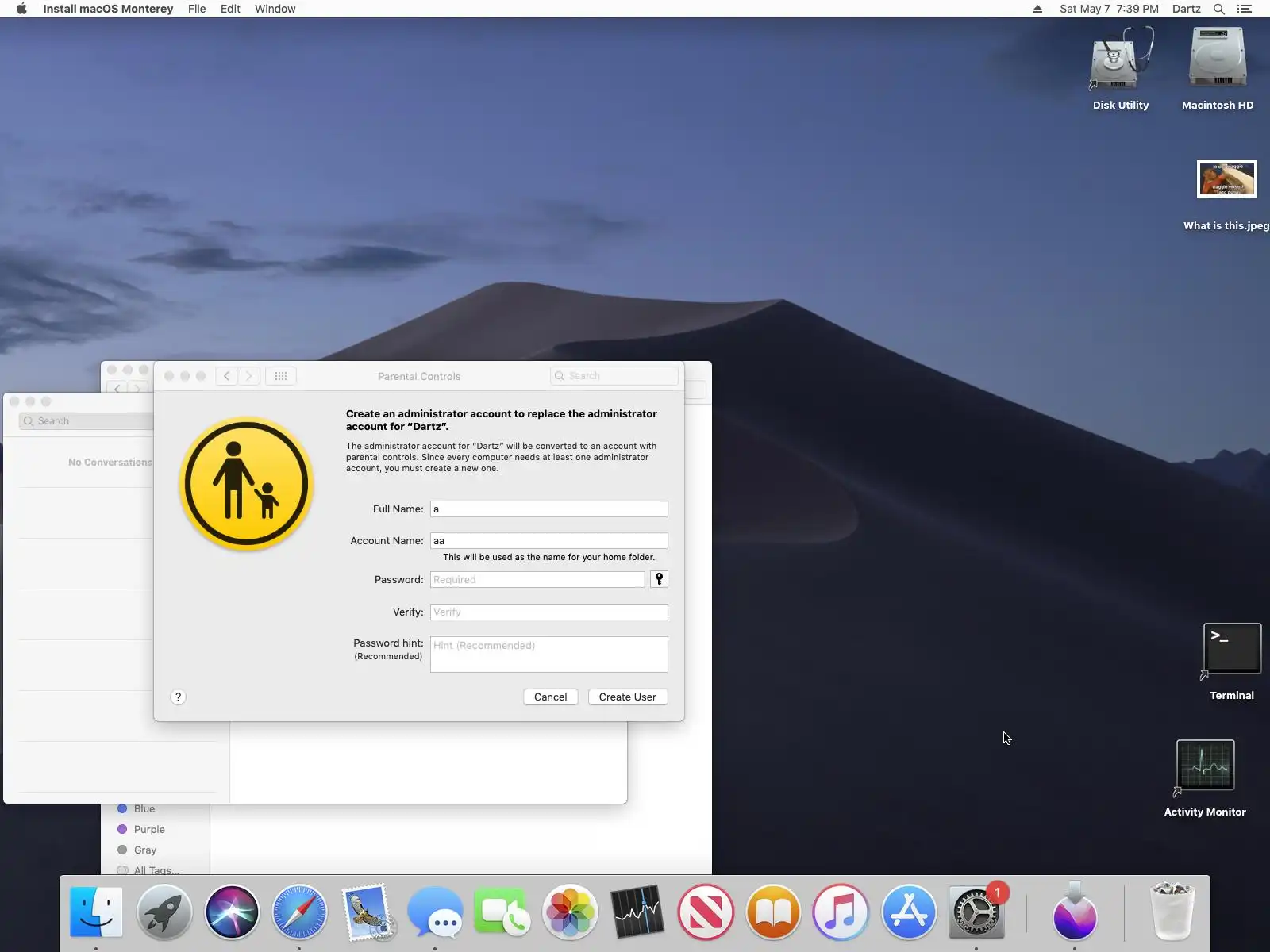Open Notification Center from menu bar

pos(1245,9)
